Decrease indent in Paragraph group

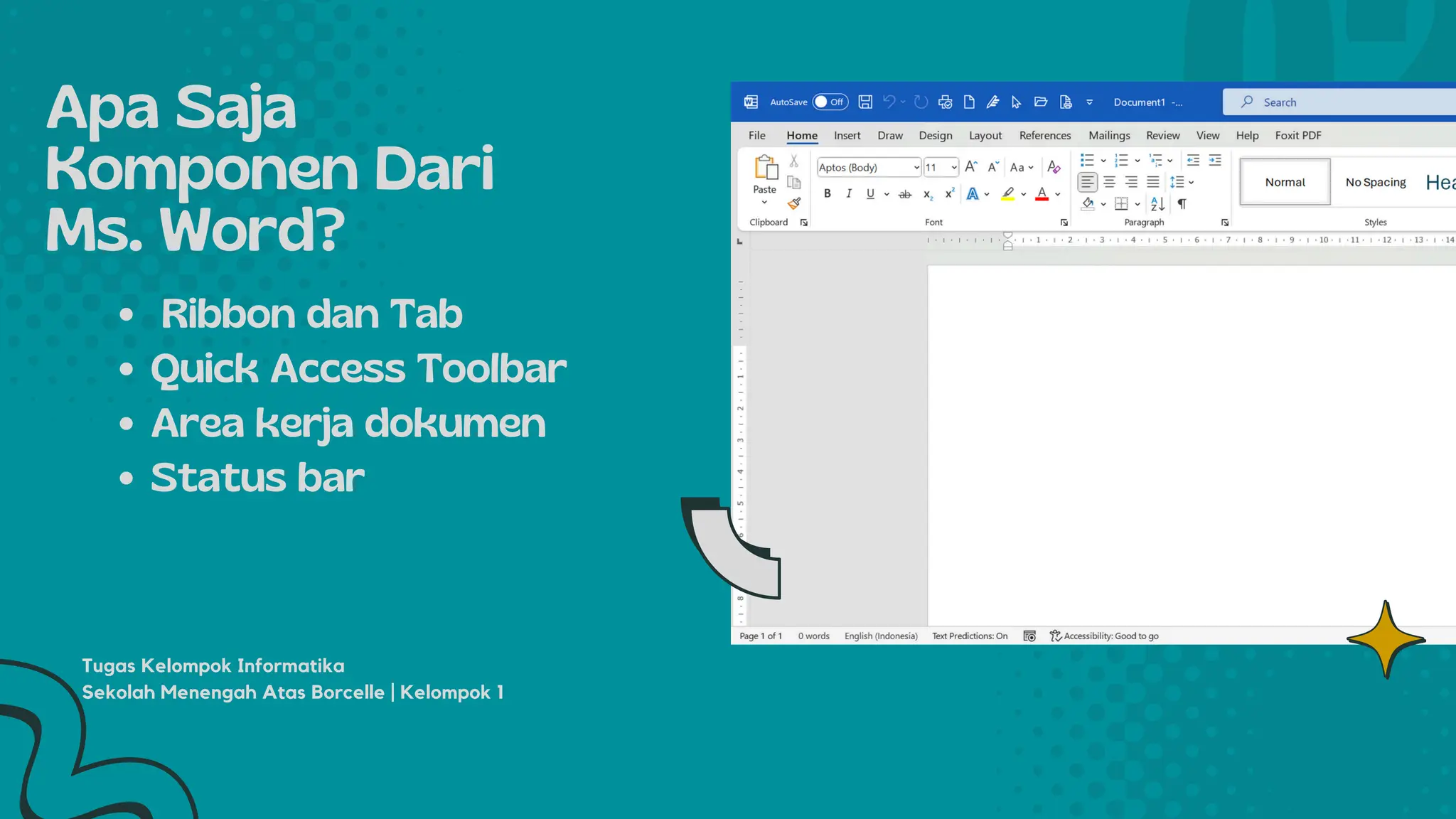1193,160
